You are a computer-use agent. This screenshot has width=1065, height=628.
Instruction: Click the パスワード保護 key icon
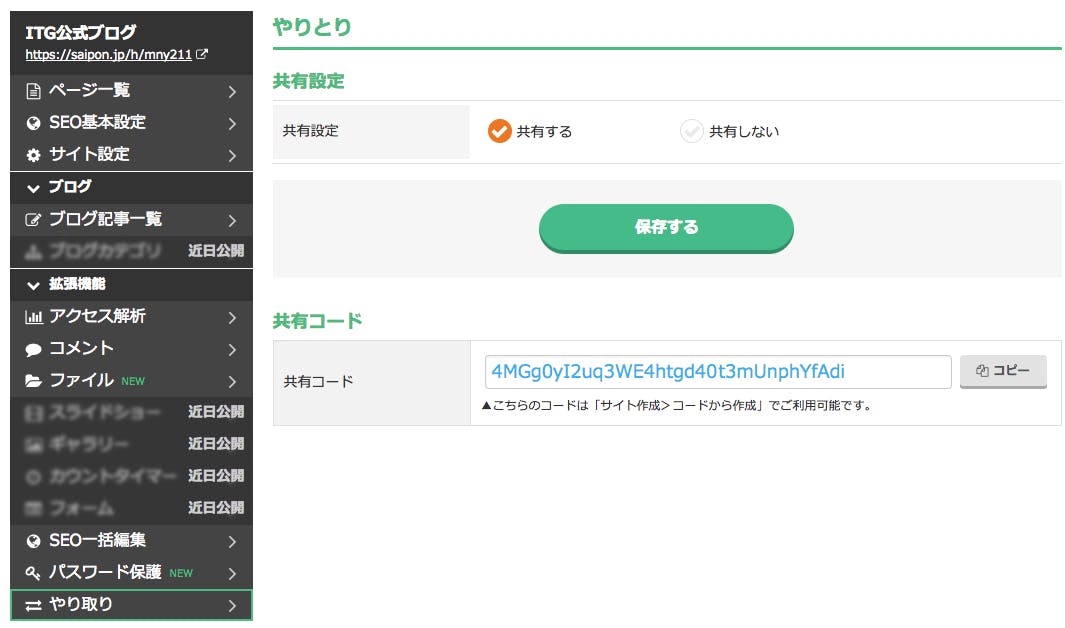point(33,573)
